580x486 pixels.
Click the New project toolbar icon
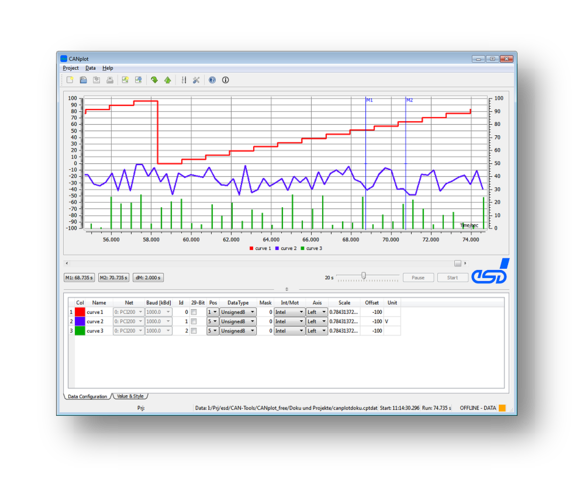[70, 80]
